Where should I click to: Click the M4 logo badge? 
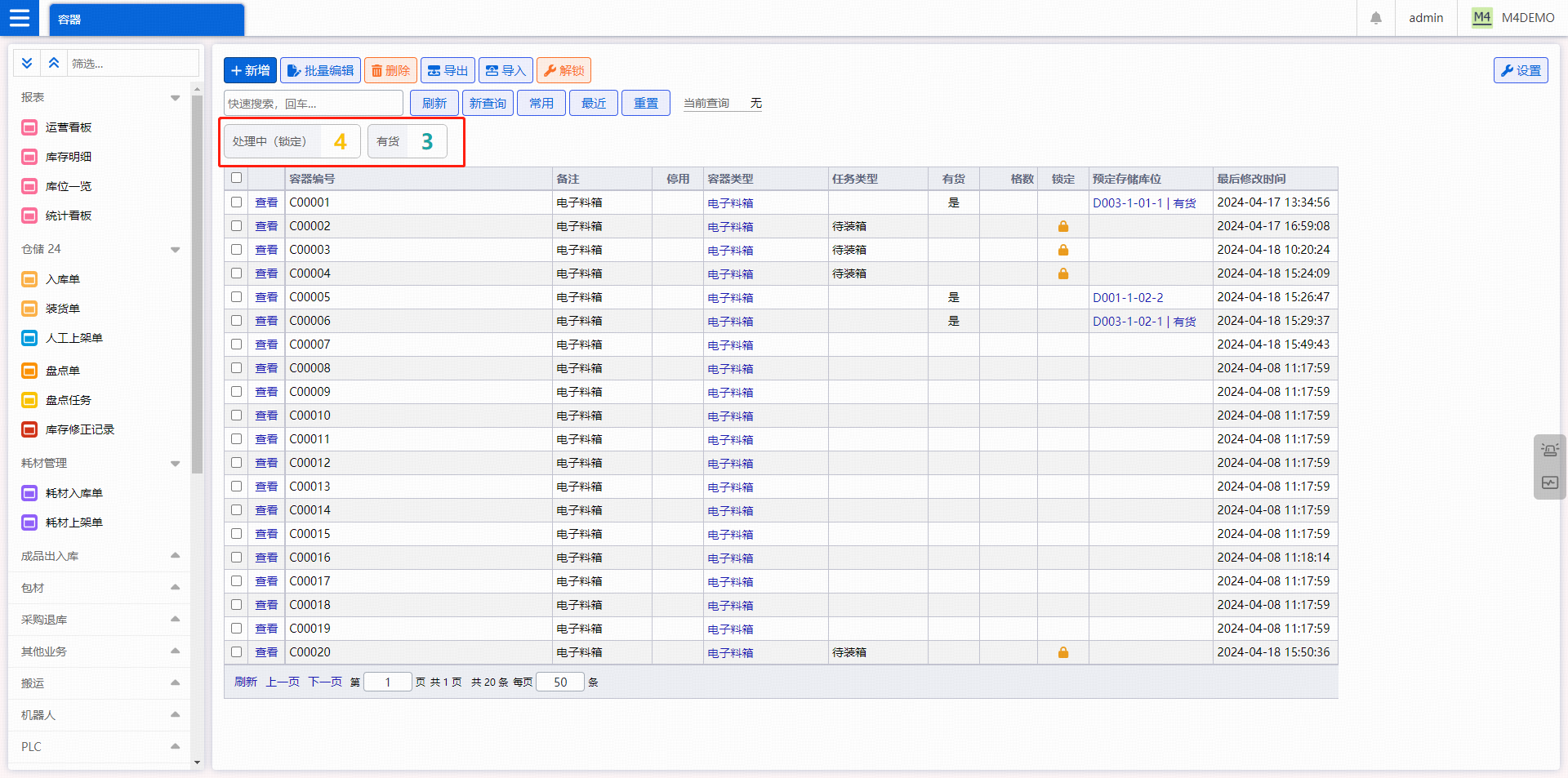[x=1481, y=18]
